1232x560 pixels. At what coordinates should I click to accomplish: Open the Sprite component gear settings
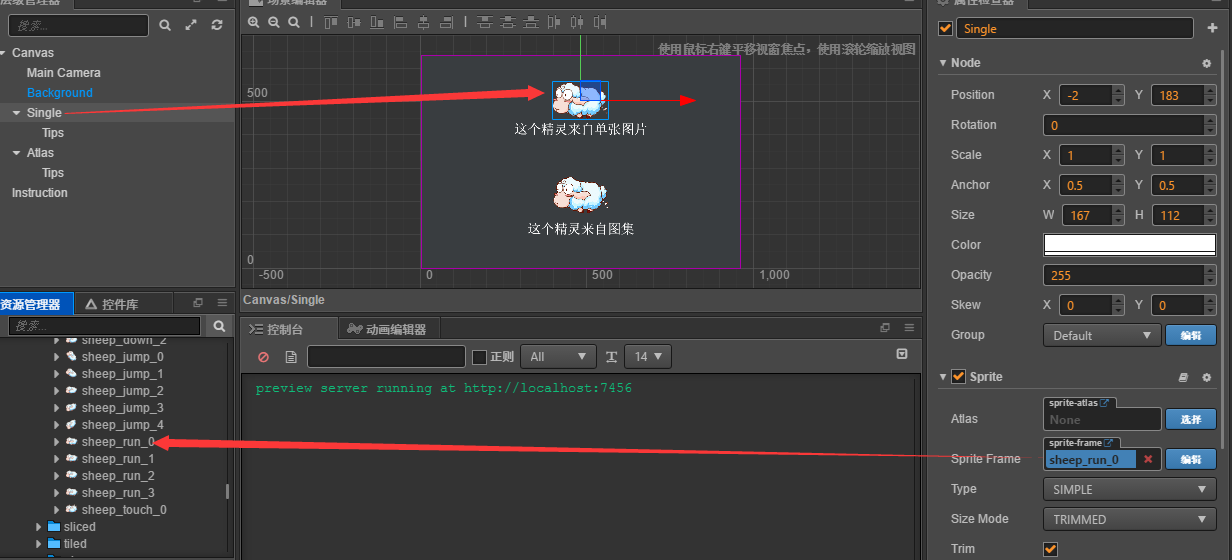coord(1206,377)
